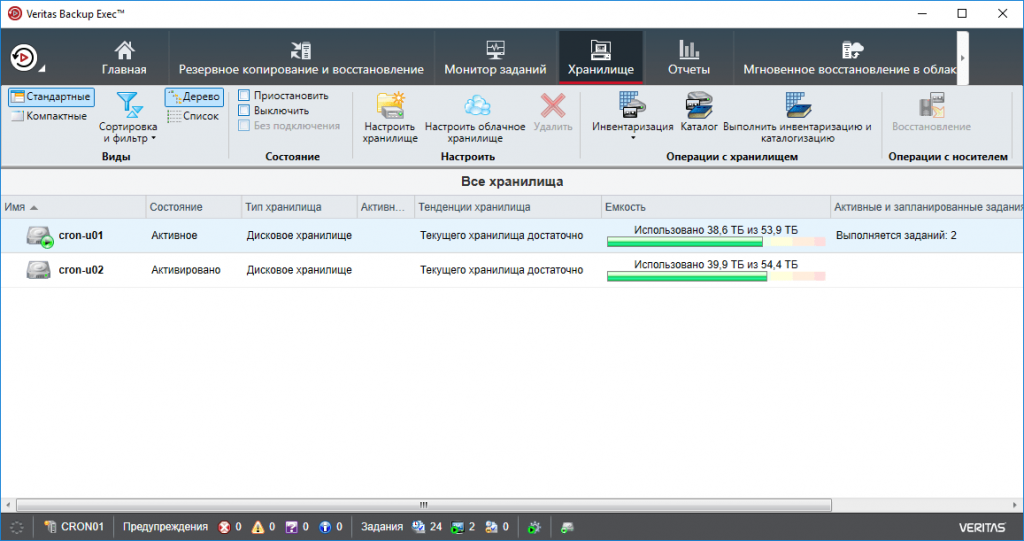Click the Активн... column header
Image resolution: width=1024 pixels, height=541 pixels.
385,207
